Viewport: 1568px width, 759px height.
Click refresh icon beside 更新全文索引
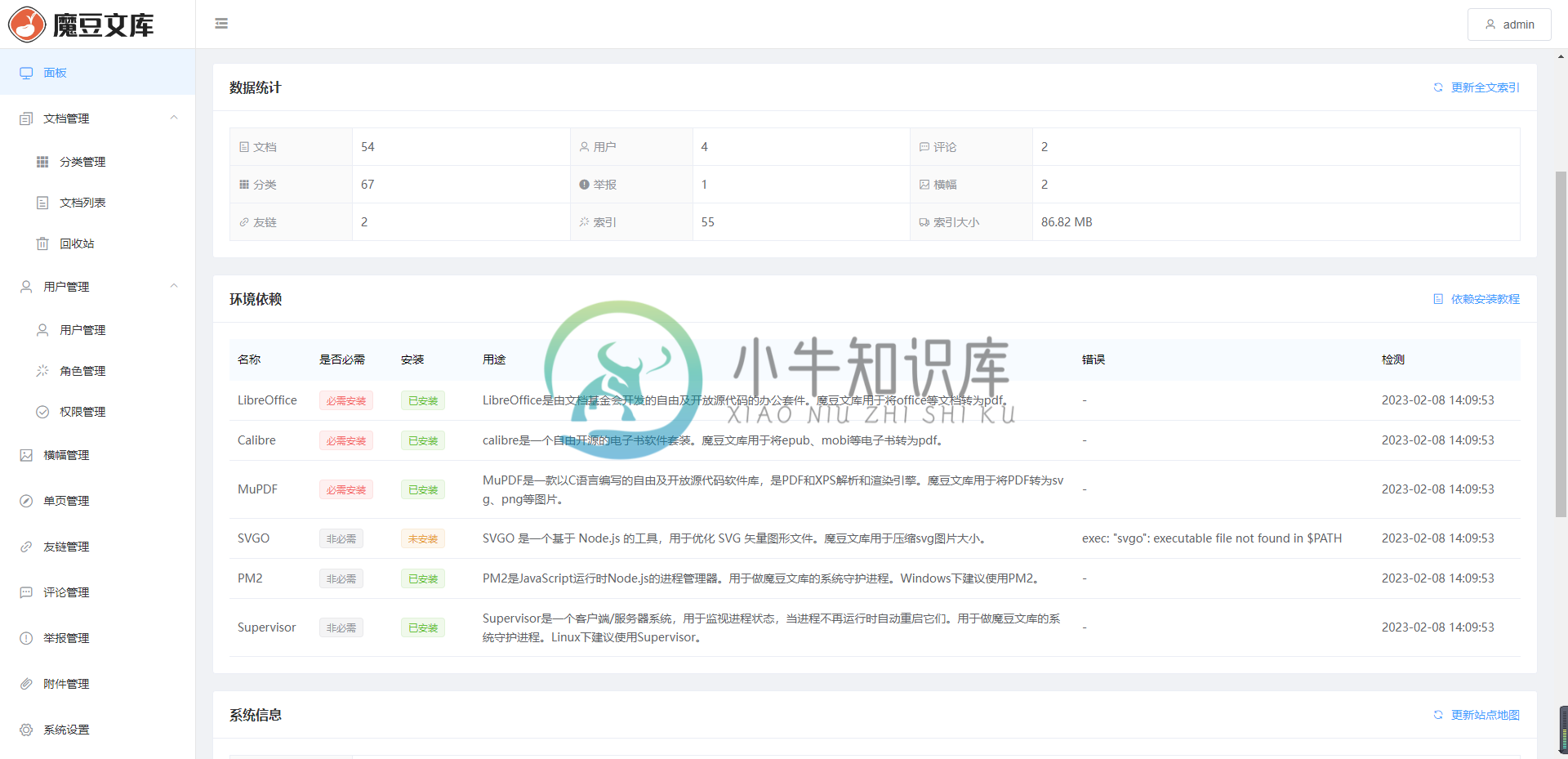[x=1438, y=87]
